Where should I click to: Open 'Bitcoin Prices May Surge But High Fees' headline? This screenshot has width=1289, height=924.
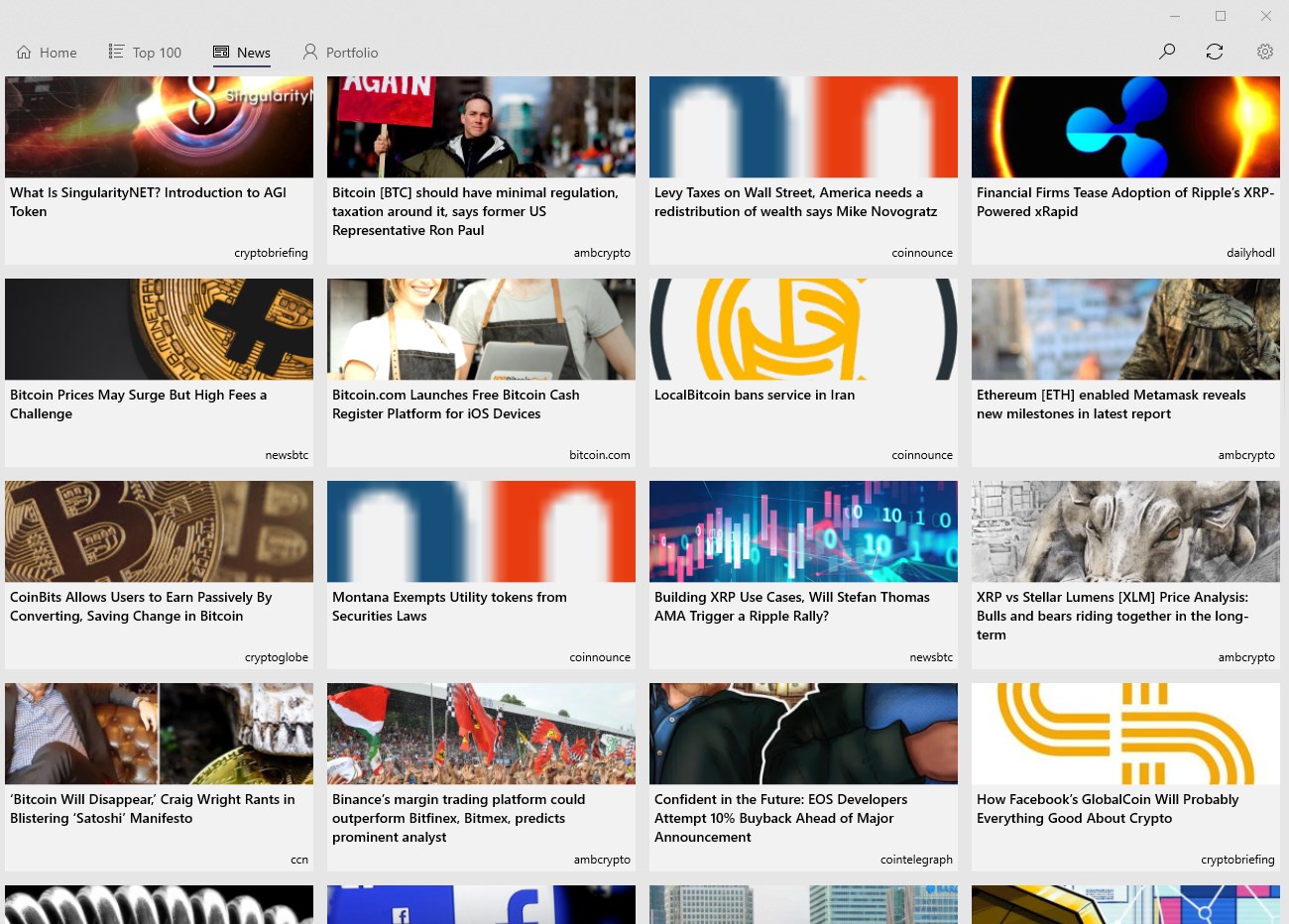pos(139,404)
